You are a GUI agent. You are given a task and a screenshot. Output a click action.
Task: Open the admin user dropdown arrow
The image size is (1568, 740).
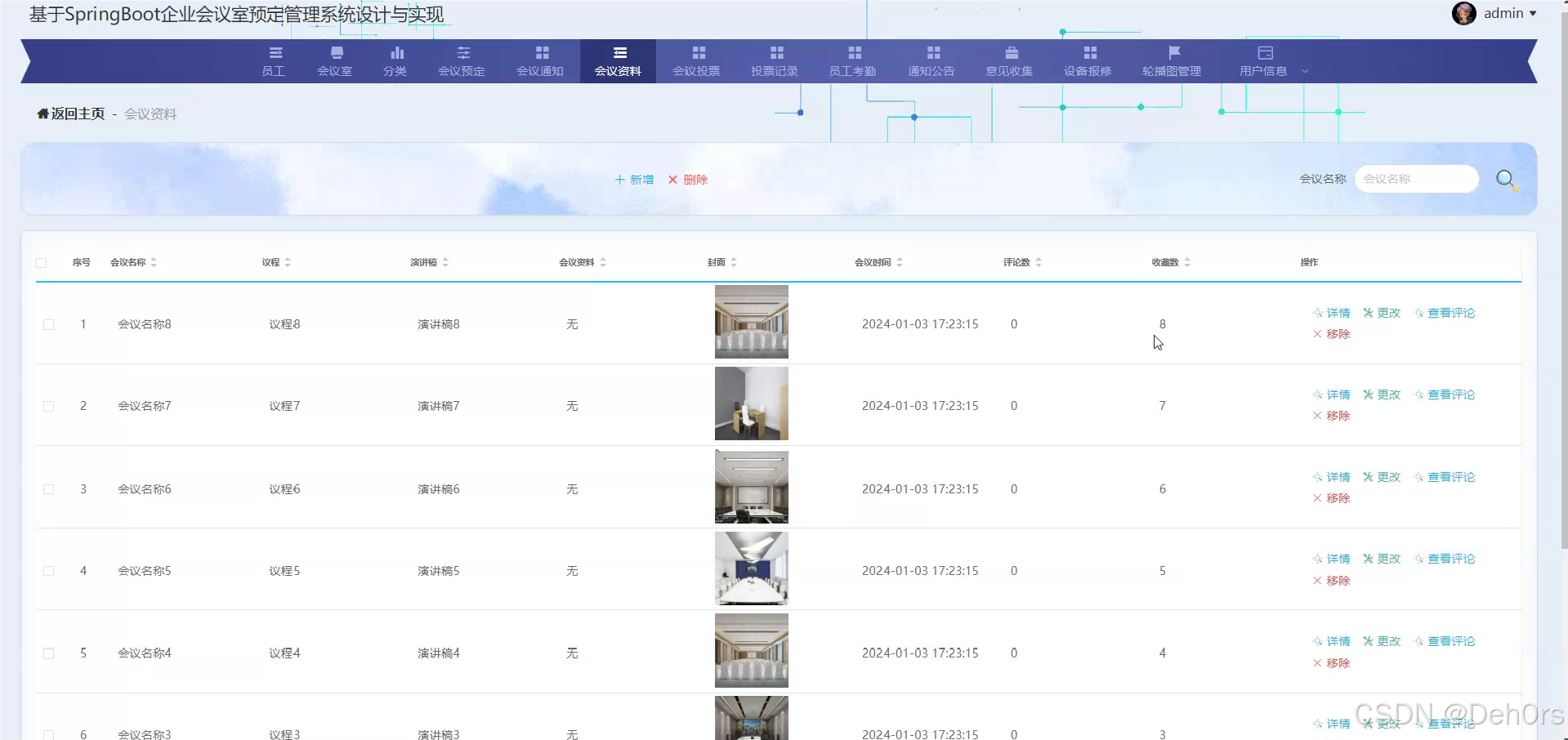click(1533, 13)
